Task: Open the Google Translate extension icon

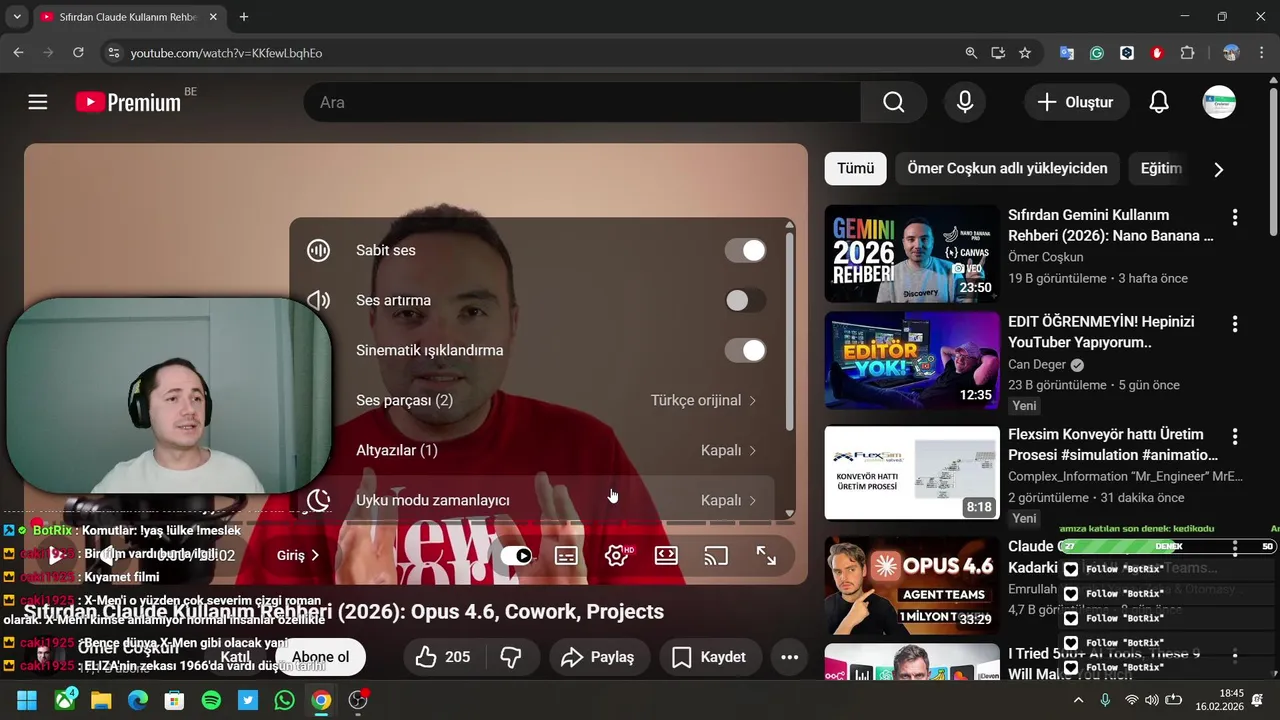Action: (1067, 53)
